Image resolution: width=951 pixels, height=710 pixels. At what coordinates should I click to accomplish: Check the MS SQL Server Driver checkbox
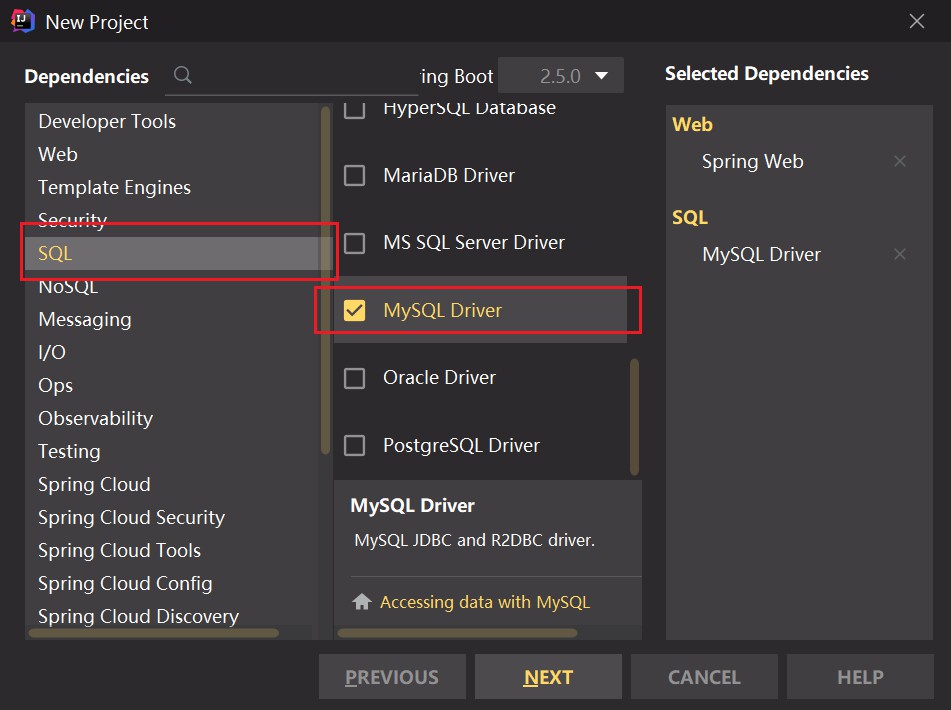(354, 243)
